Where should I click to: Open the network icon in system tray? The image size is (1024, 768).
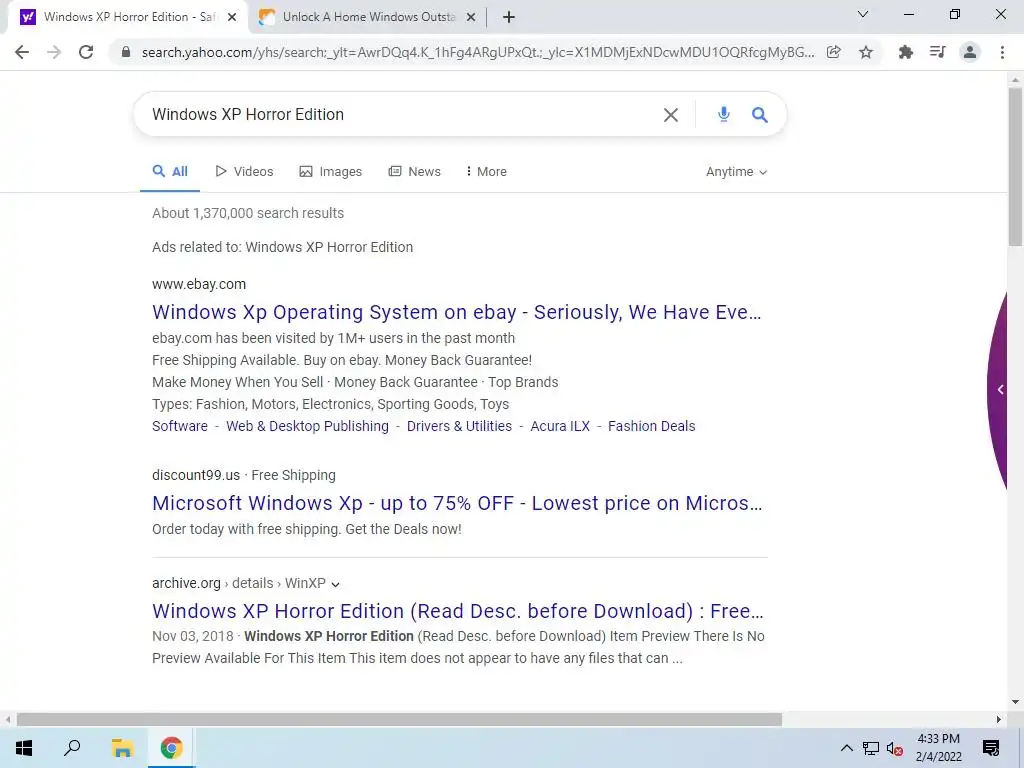pos(871,748)
